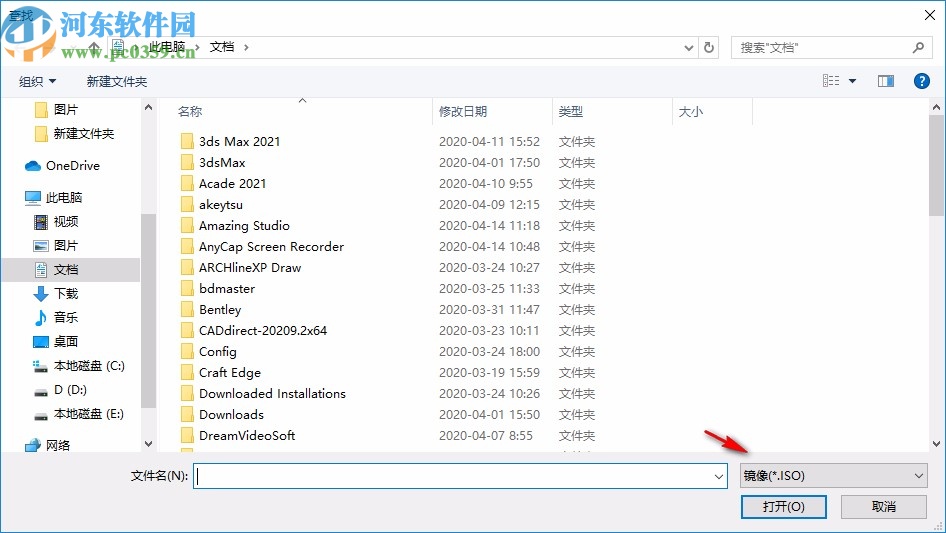Click file list scroll up arrow

point(936,107)
